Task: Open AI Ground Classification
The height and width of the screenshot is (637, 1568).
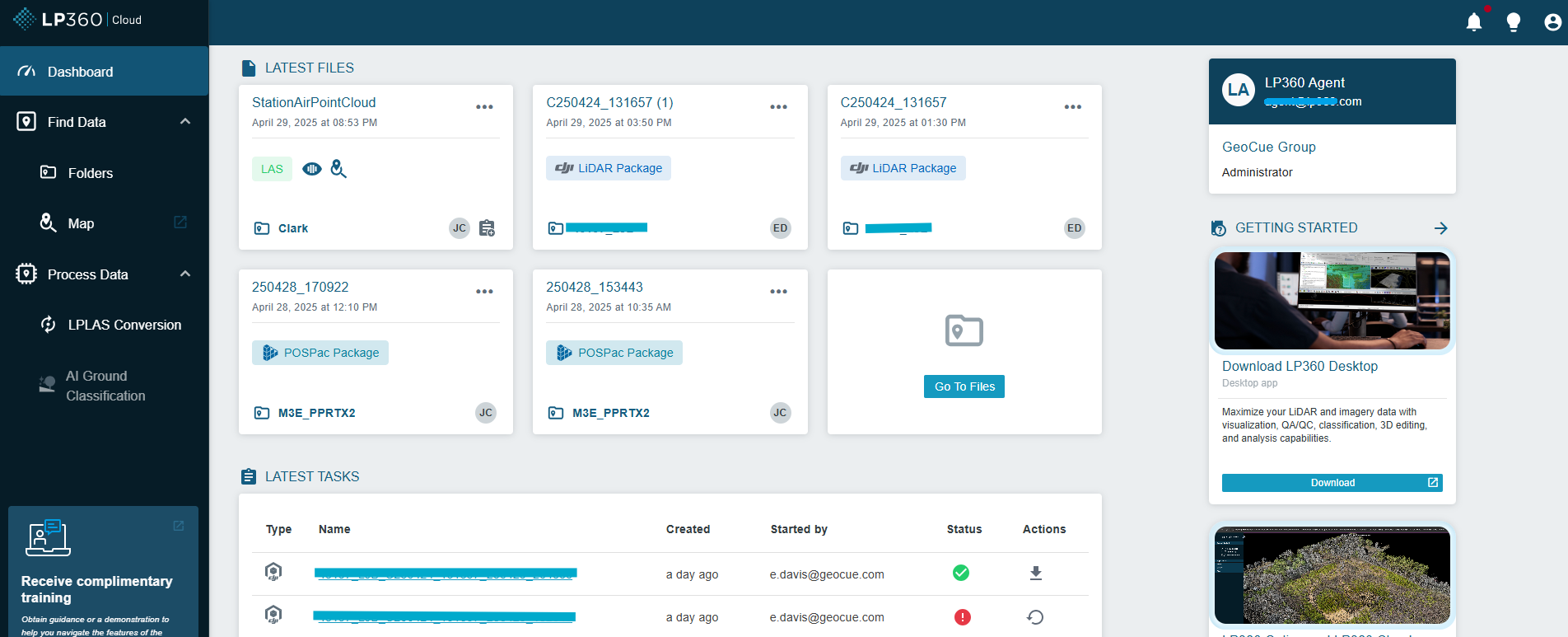Action: (105, 386)
